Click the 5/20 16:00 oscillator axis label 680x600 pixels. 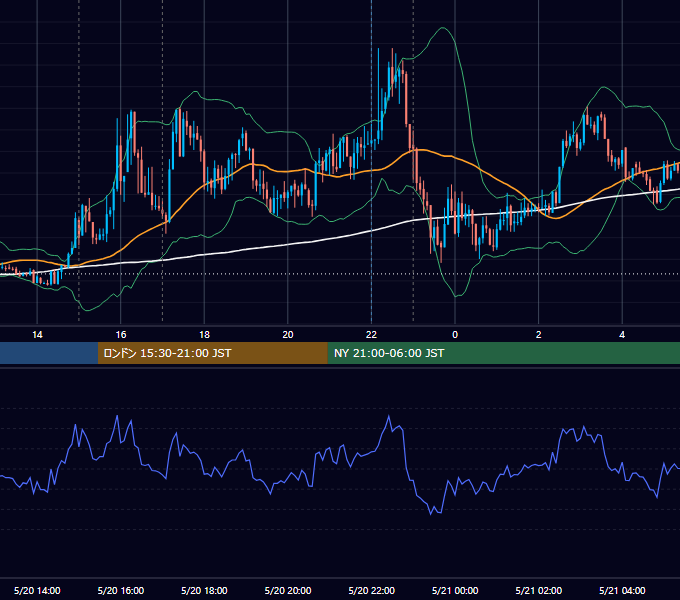tap(121, 590)
